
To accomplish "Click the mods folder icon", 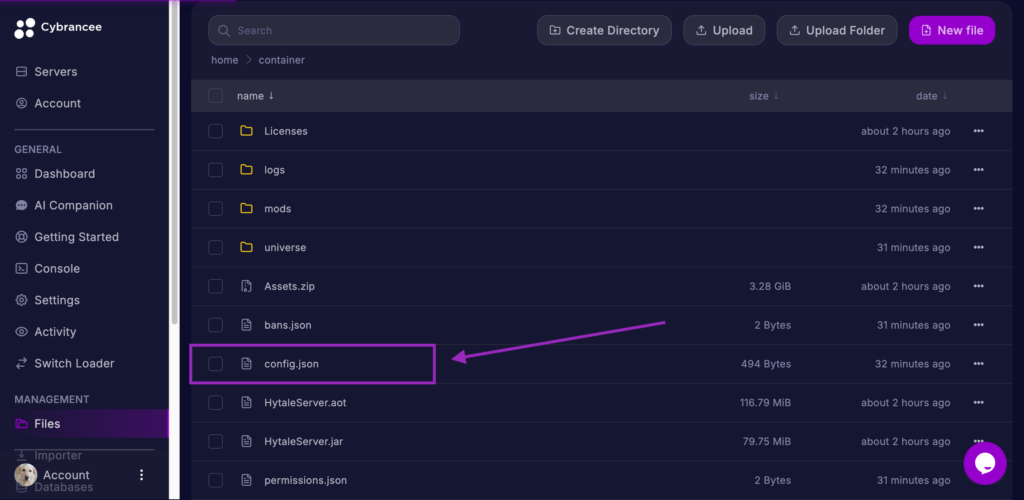I will [x=246, y=209].
